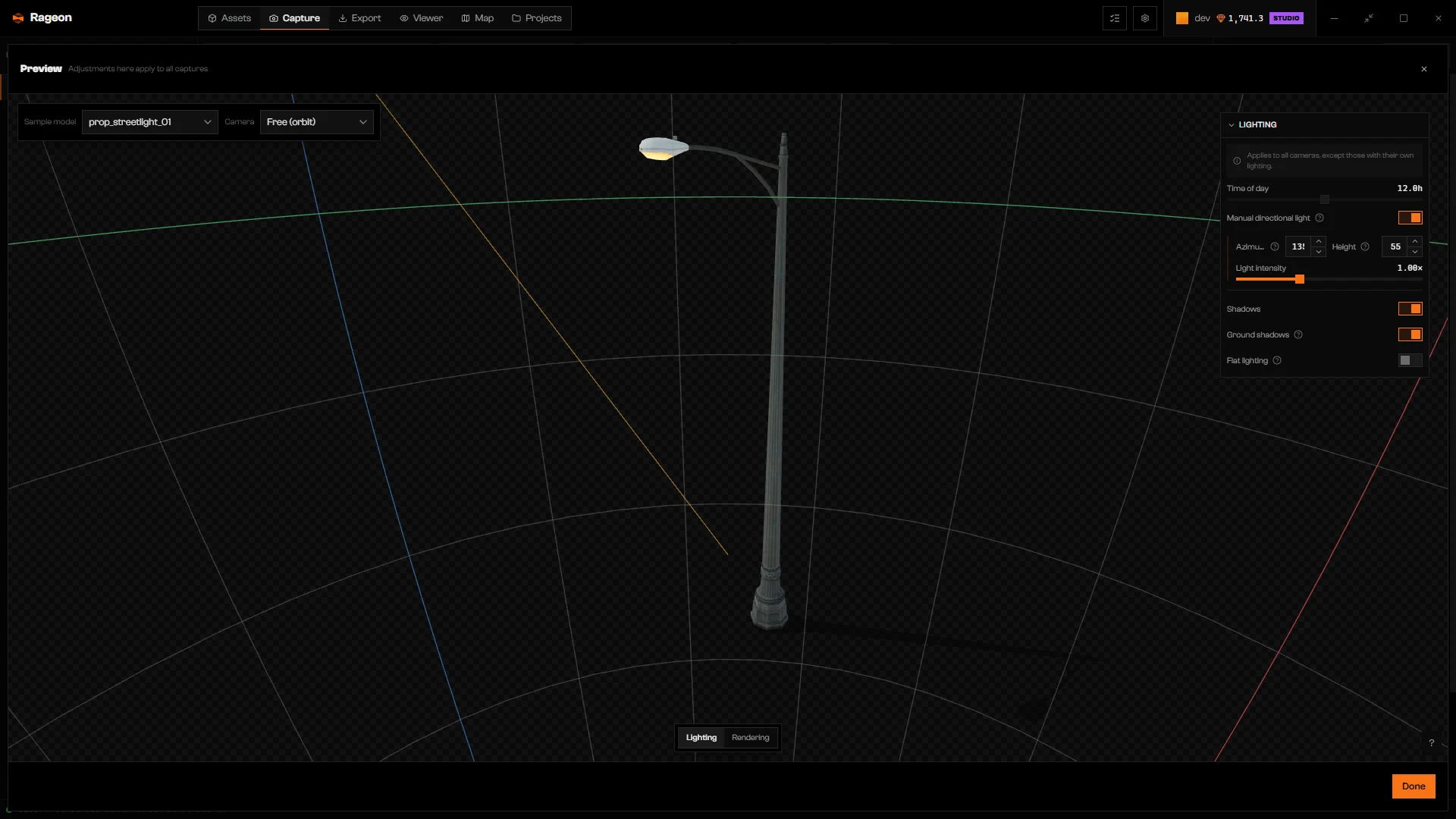Toggle the Shadows switch
Viewport: 1456px width, 819px height.
[x=1410, y=309]
